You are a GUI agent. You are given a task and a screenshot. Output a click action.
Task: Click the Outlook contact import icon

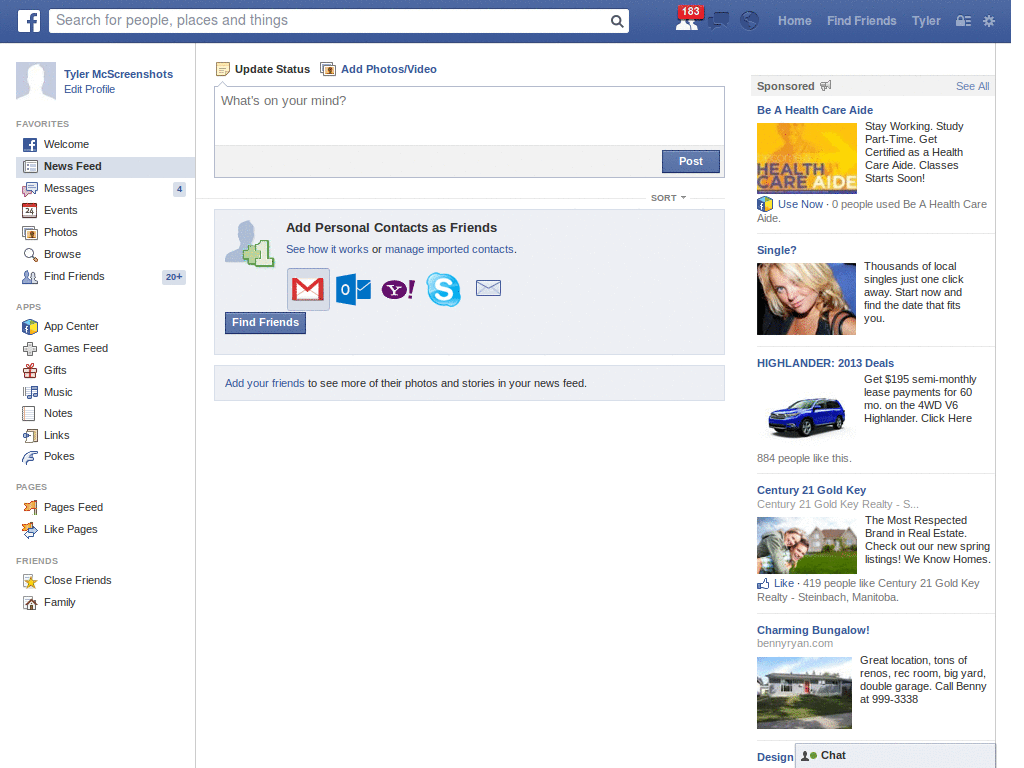coord(353,289)
